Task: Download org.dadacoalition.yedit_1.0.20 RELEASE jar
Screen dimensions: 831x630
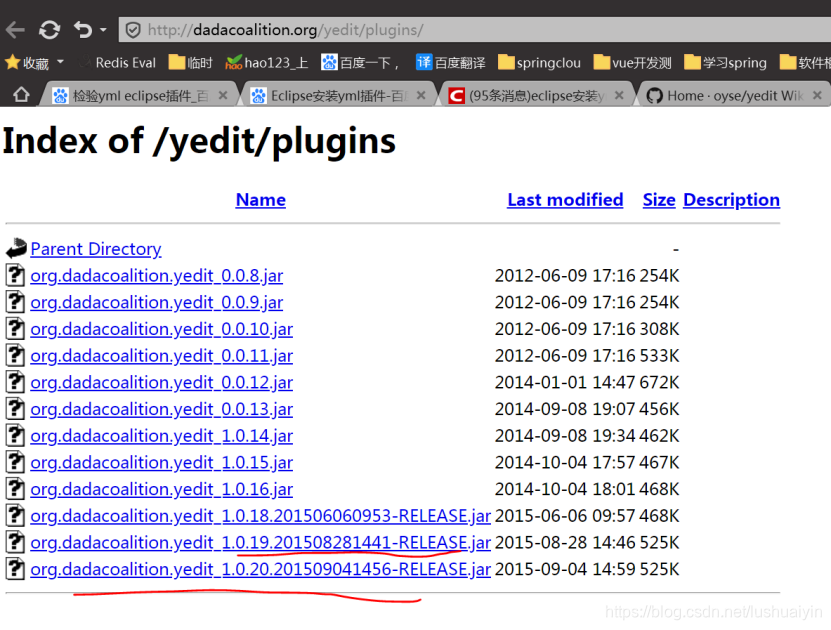Action: click(260, 569)
